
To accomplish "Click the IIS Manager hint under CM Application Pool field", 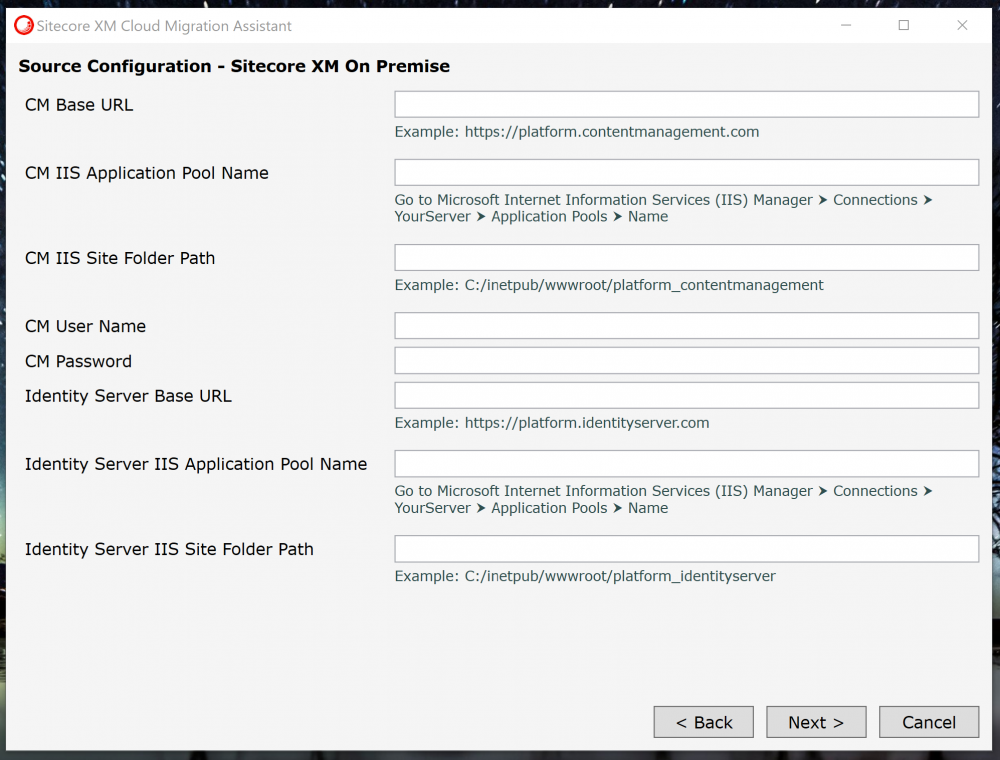I will tap(663, 208).
